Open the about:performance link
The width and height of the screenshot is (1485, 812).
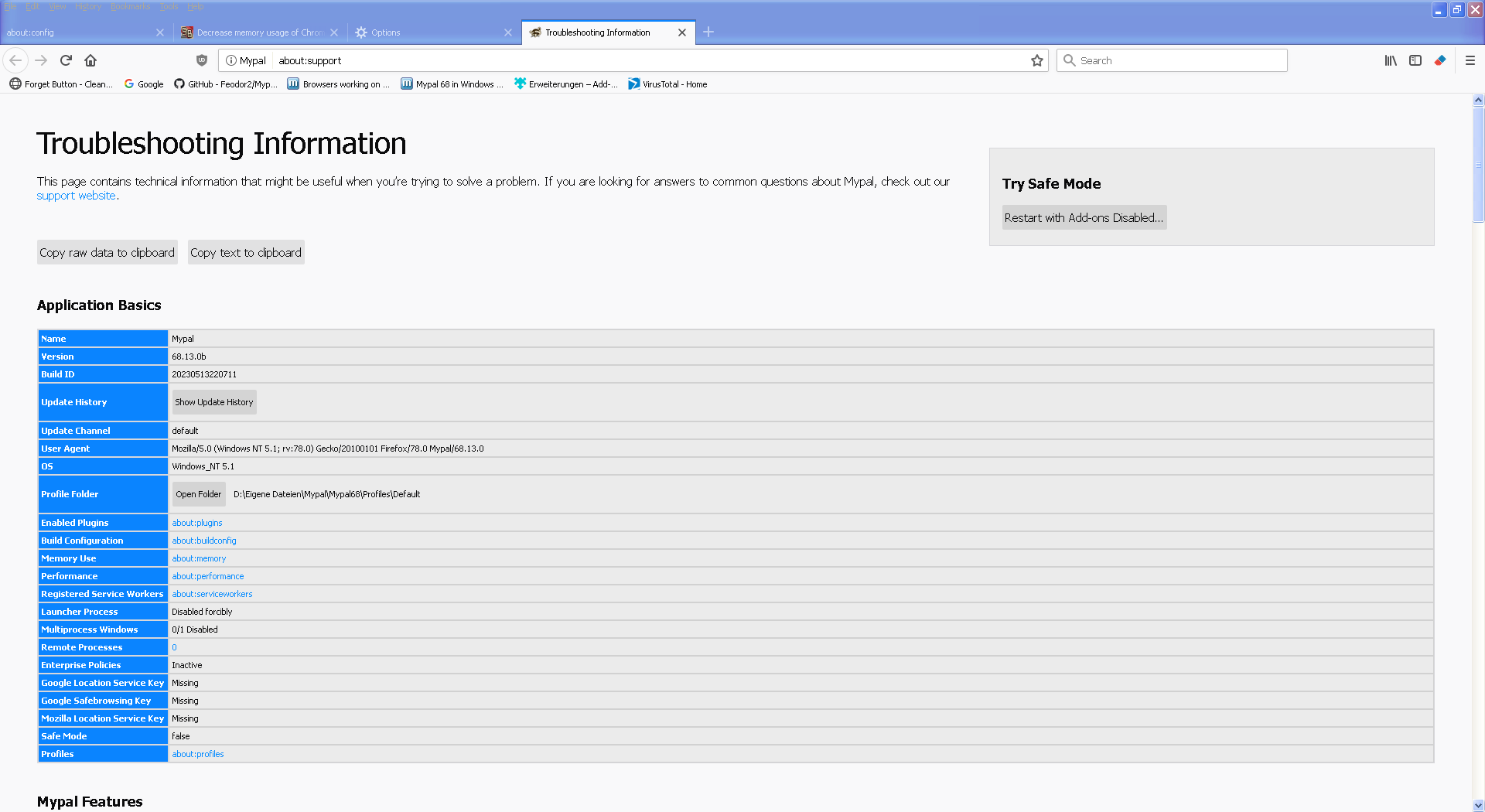(208, 576)
